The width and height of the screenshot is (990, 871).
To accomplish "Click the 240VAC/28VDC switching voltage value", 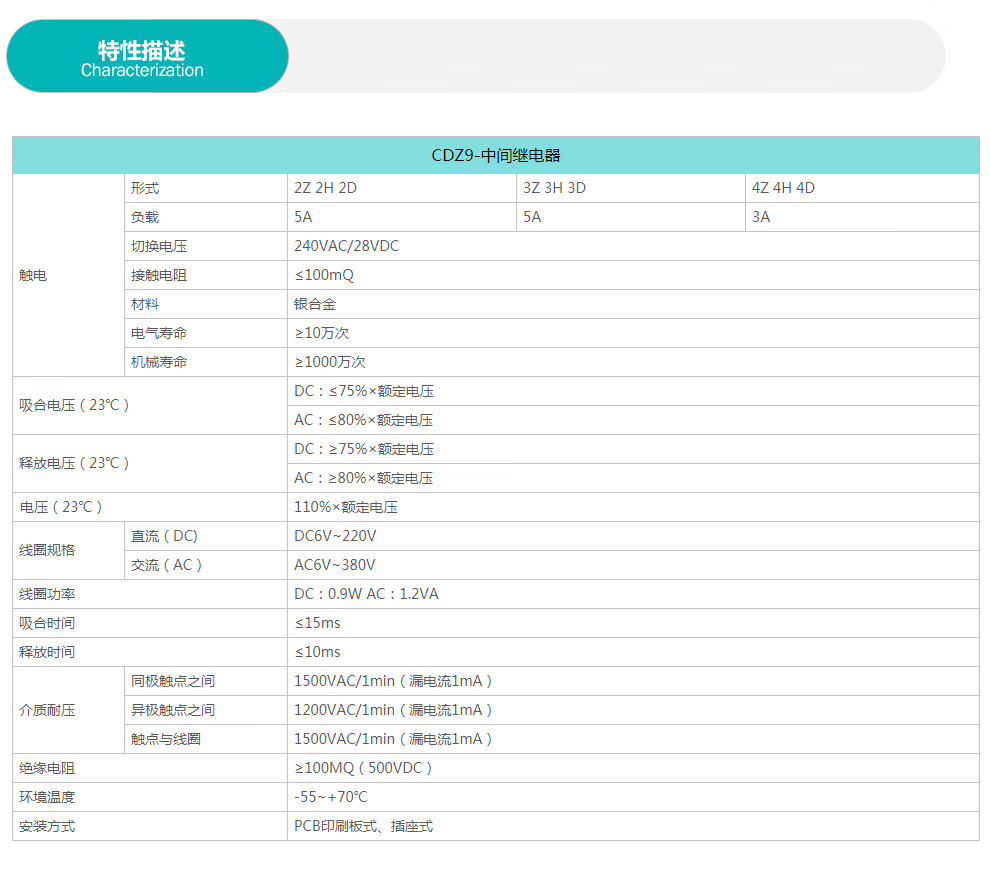I will pyautogui.click(x=346, y=246).
